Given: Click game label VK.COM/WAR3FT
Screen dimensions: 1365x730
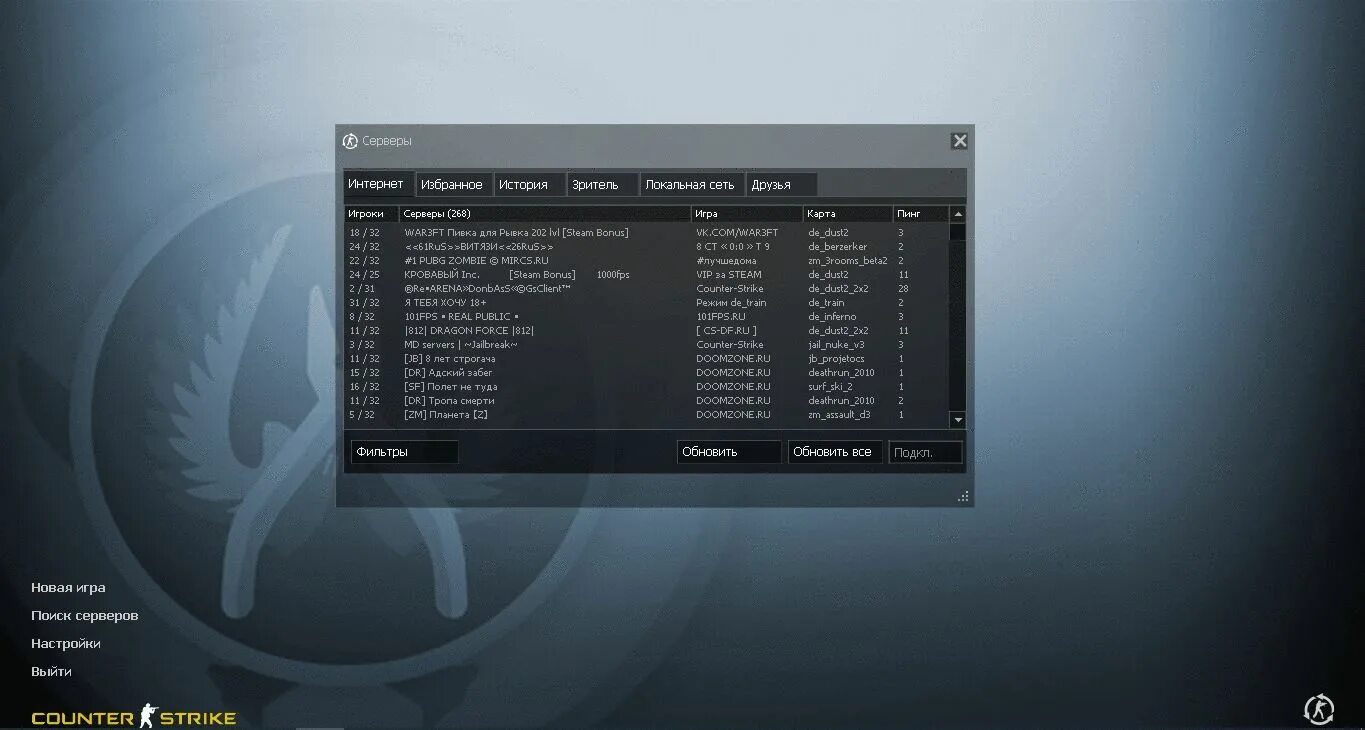Looking at the screenshot, I should pyautogui.click(x=737, y=233).
